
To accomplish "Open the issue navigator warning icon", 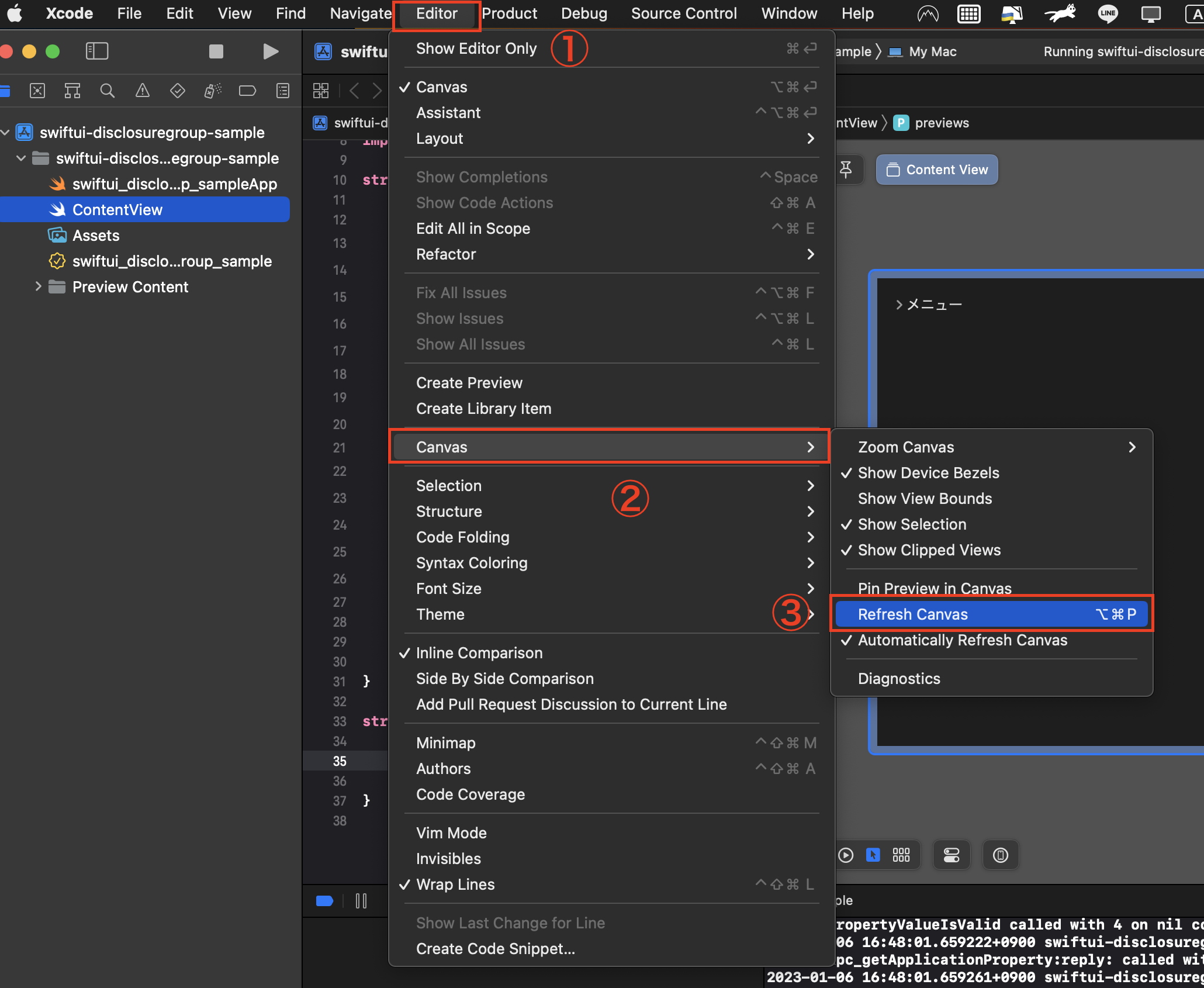I will 143,91.
